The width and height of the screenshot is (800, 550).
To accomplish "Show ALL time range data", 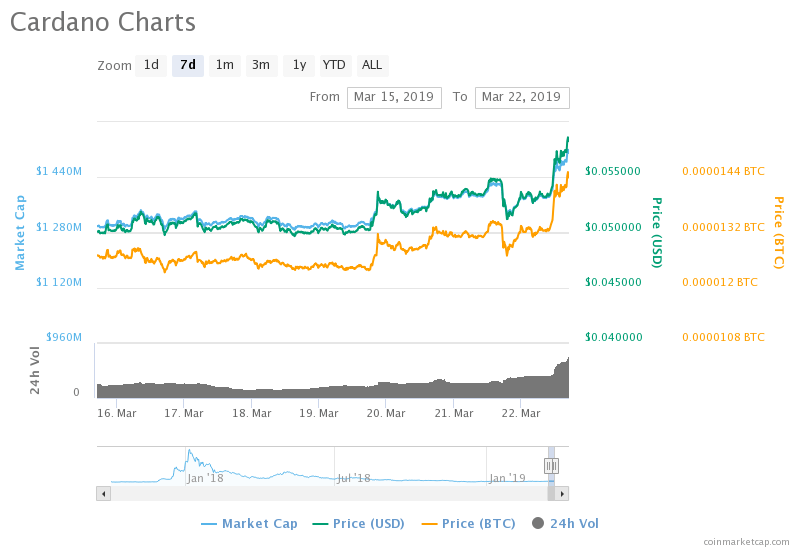I will pyautogui.click(x=372, y=66).
